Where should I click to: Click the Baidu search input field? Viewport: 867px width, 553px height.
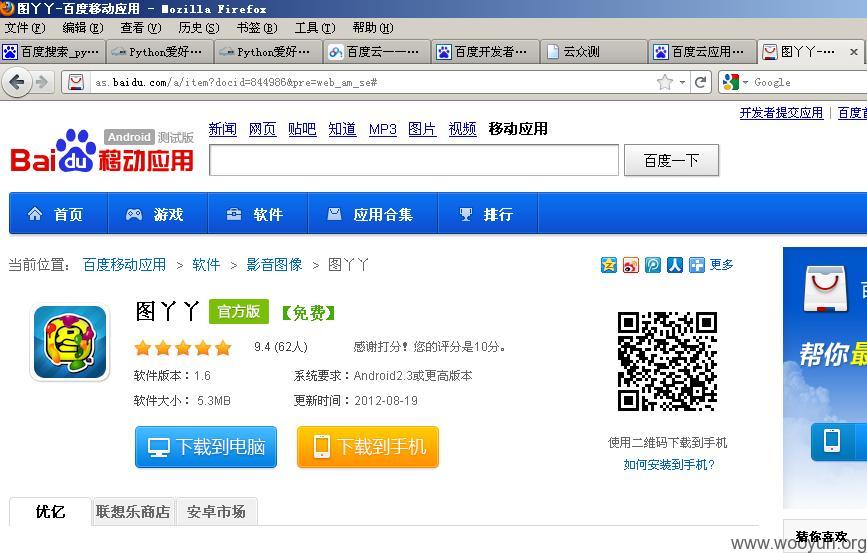(414, 160)
